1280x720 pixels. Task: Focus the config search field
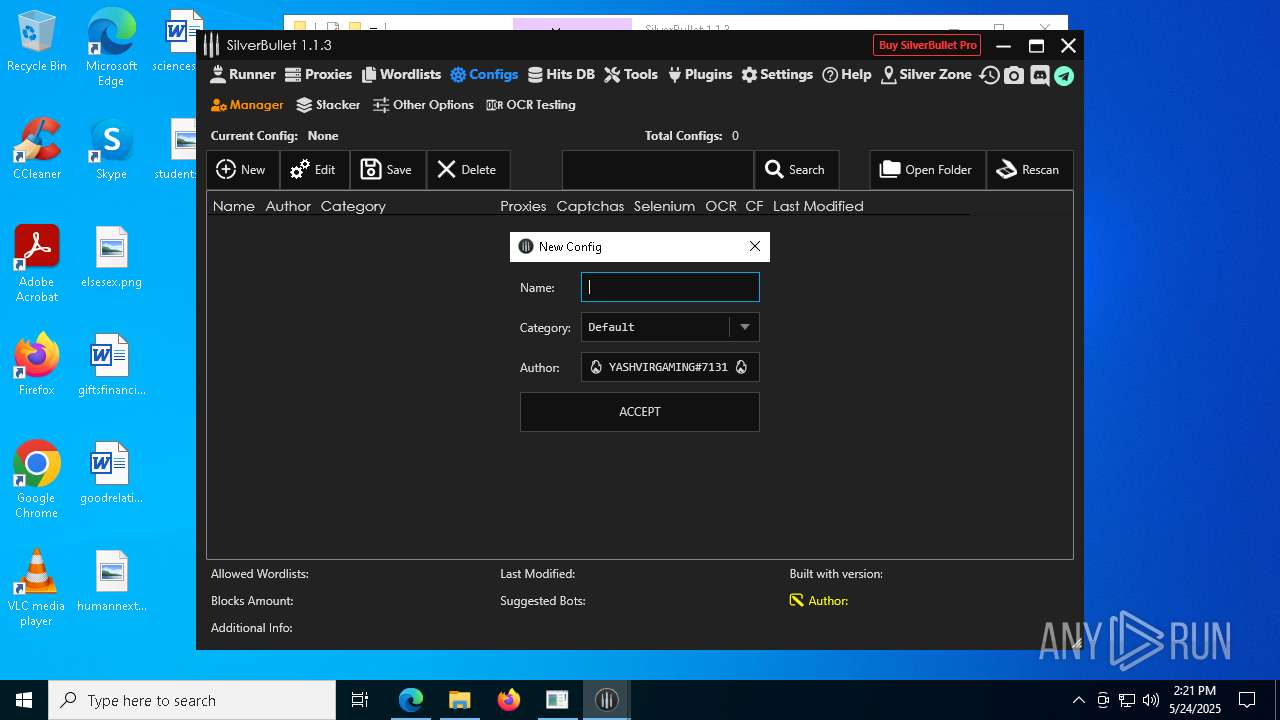pos(657,170)
